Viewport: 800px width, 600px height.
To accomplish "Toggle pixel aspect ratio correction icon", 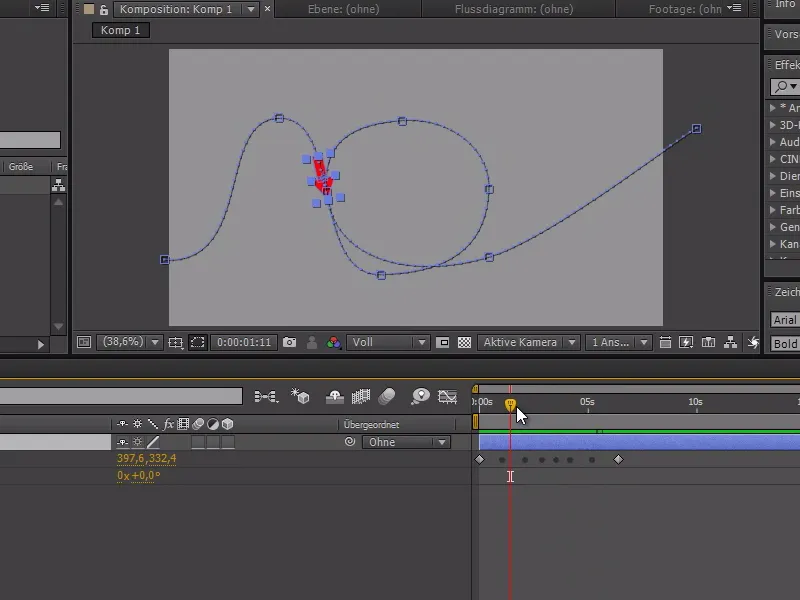I will click(665, 342).
